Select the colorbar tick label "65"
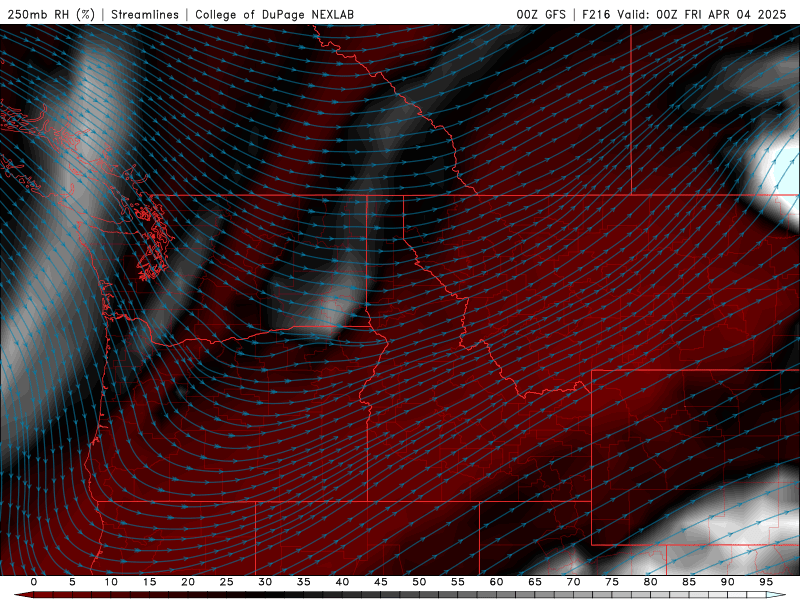Image resolution: width=800 pixels, height=600 pixels. (x=535, y=582)
